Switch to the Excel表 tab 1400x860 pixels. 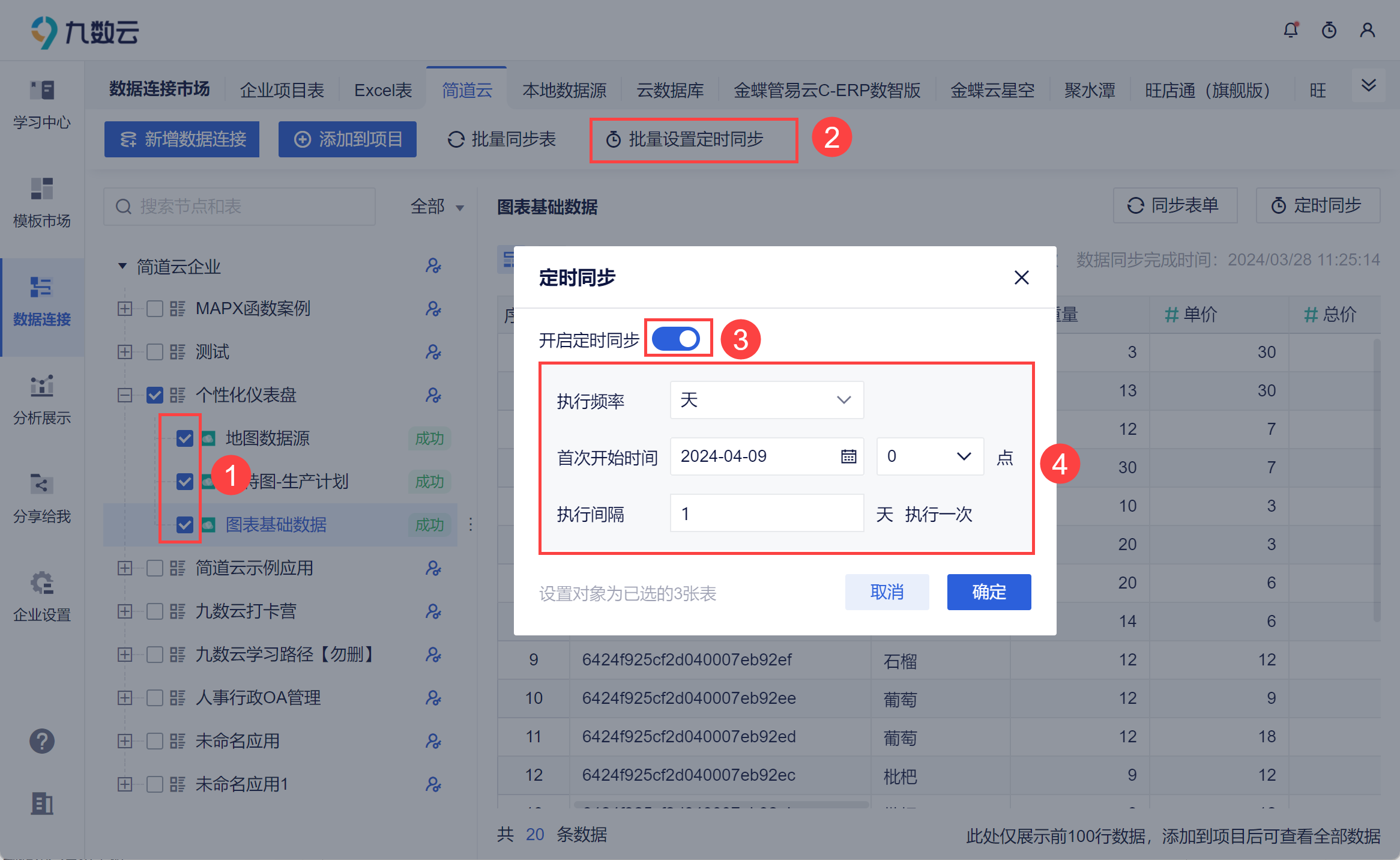click(x=382, y=90)
